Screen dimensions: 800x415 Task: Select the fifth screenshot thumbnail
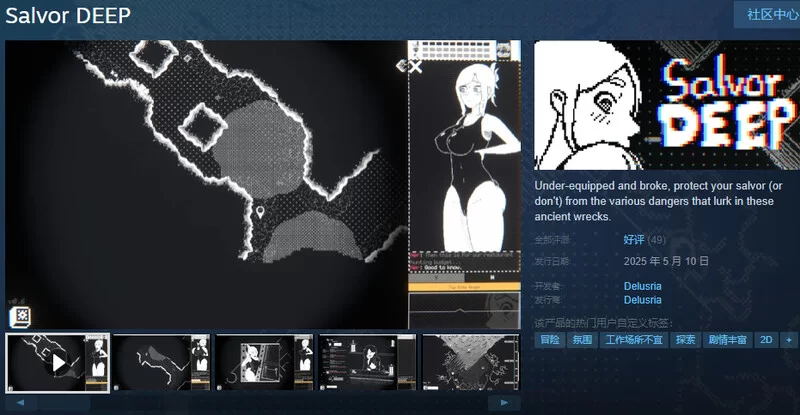pos(471,363)
